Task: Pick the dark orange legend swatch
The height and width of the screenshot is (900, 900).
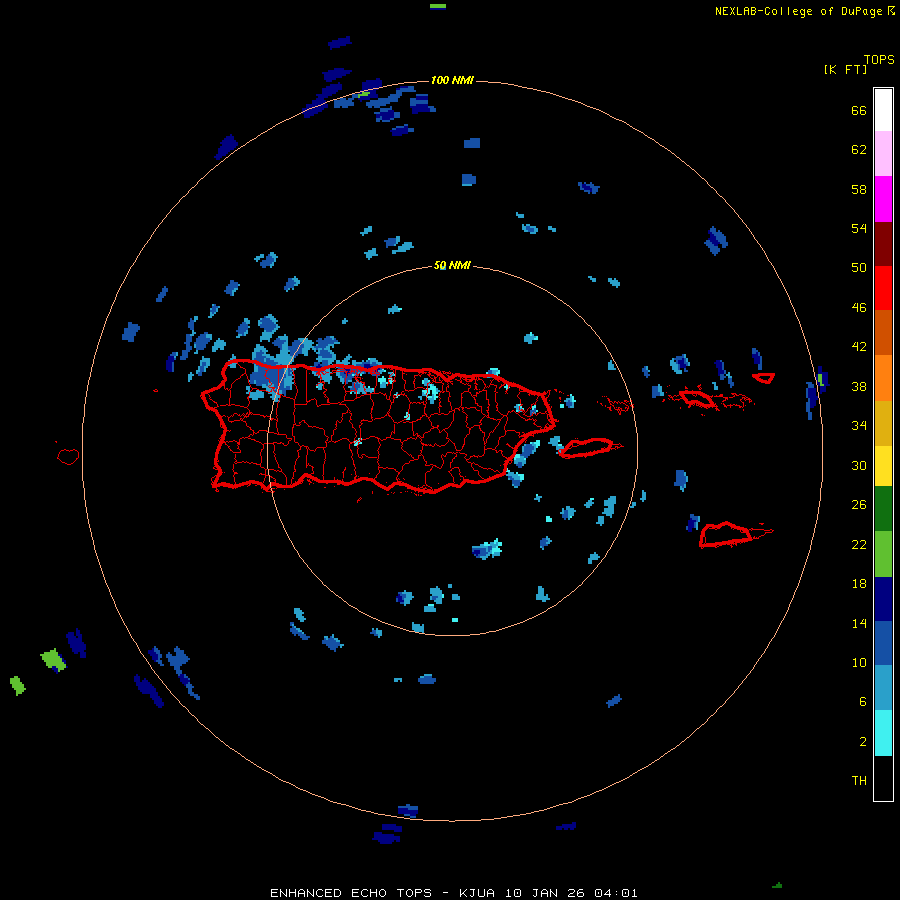Action: pyautogui.click(x=883, y=333)
